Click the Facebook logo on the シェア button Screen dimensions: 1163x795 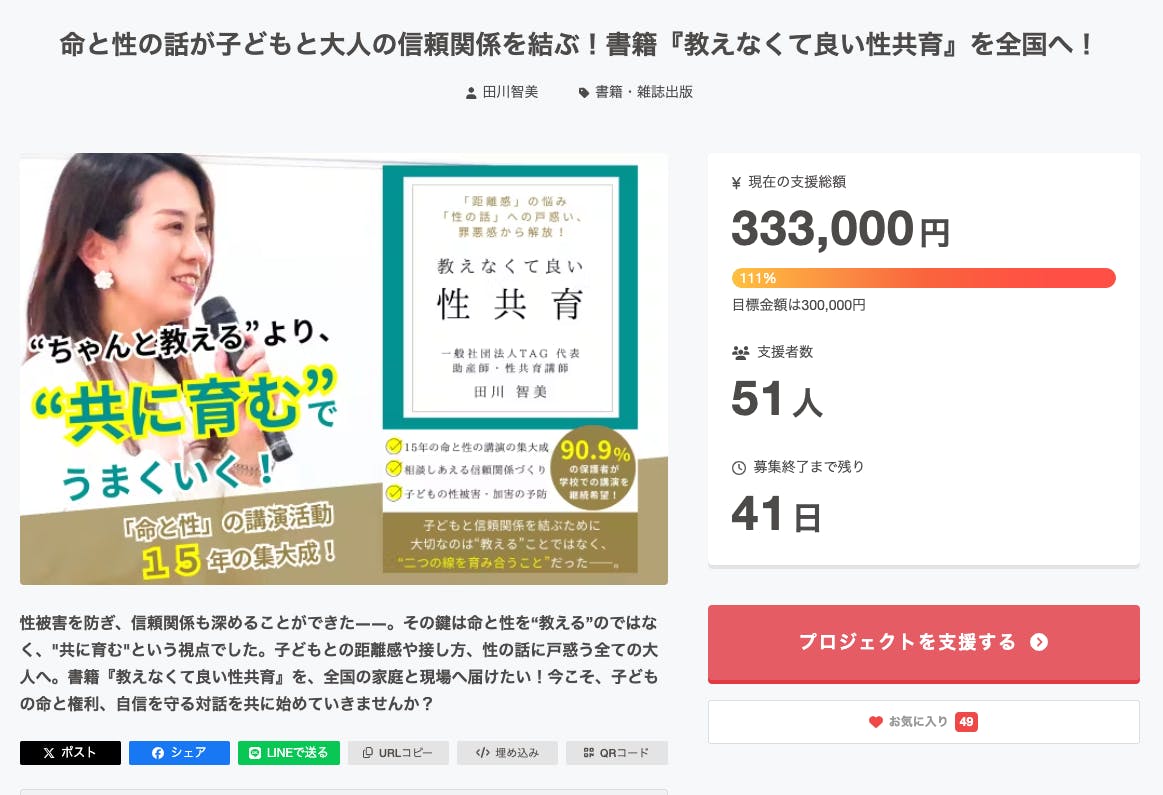click(x=158, y=753)
